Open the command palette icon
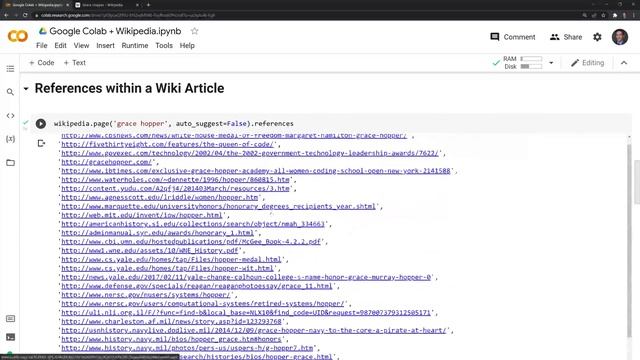Screen dimensions: 640x360 [10, 318]
